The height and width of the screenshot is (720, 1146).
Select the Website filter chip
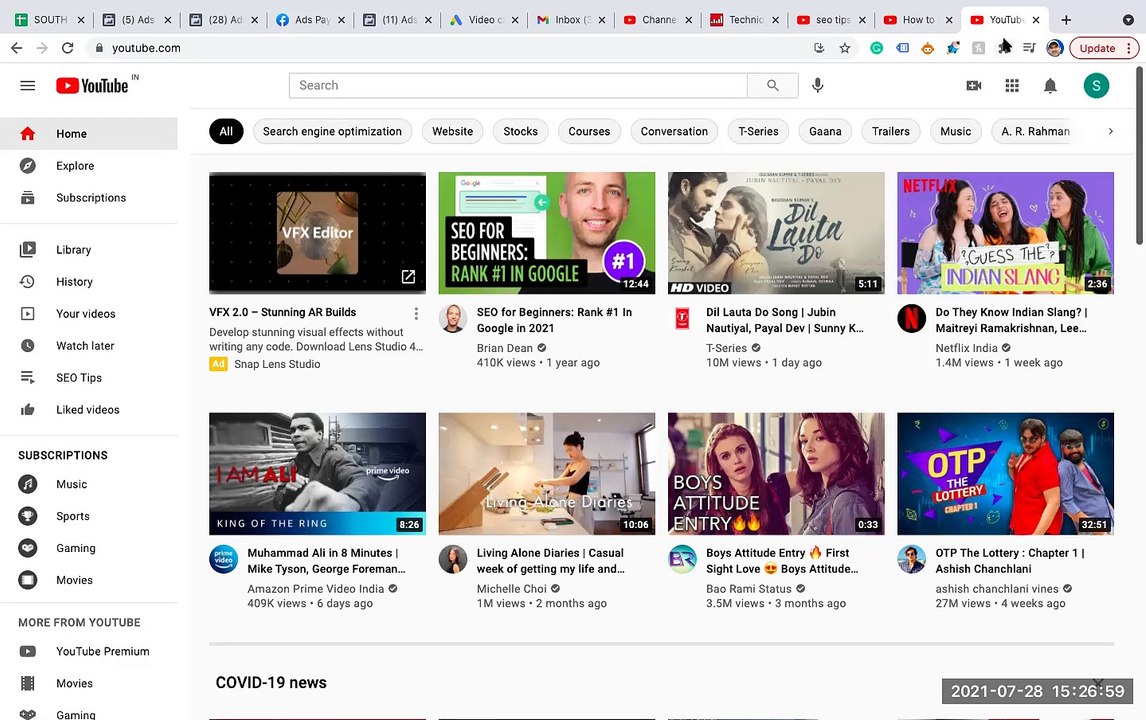pyautogui.click(x=452, y=132)
